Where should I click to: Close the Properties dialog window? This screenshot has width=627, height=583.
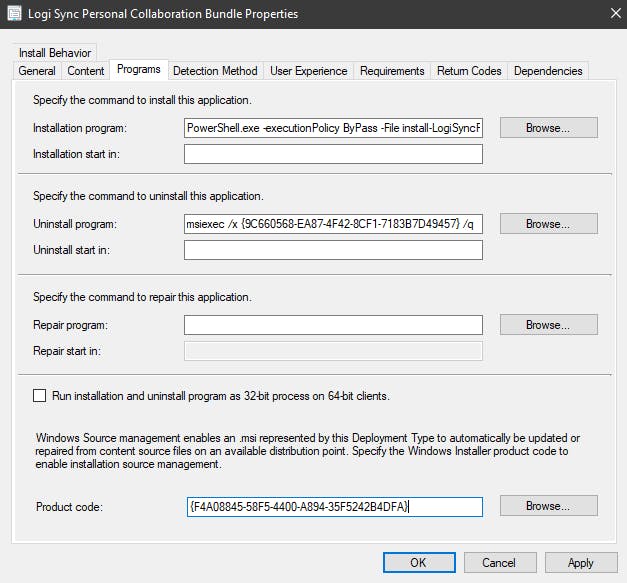[x=616, y=13]
